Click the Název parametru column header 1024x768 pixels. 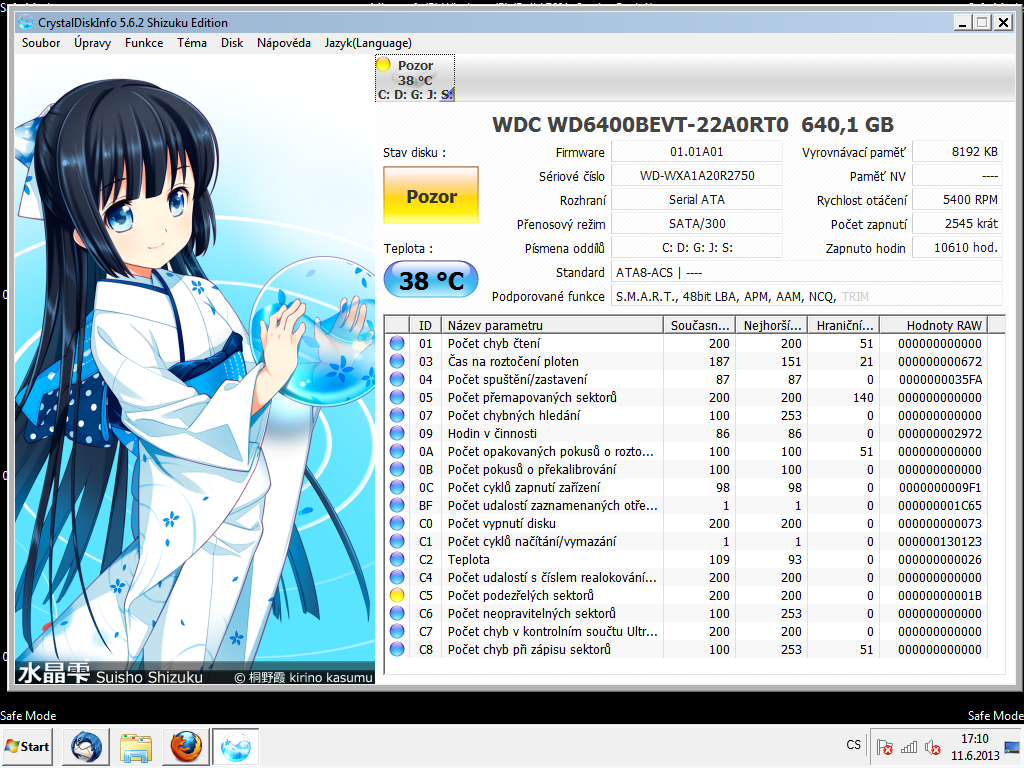tap(552, 325)
